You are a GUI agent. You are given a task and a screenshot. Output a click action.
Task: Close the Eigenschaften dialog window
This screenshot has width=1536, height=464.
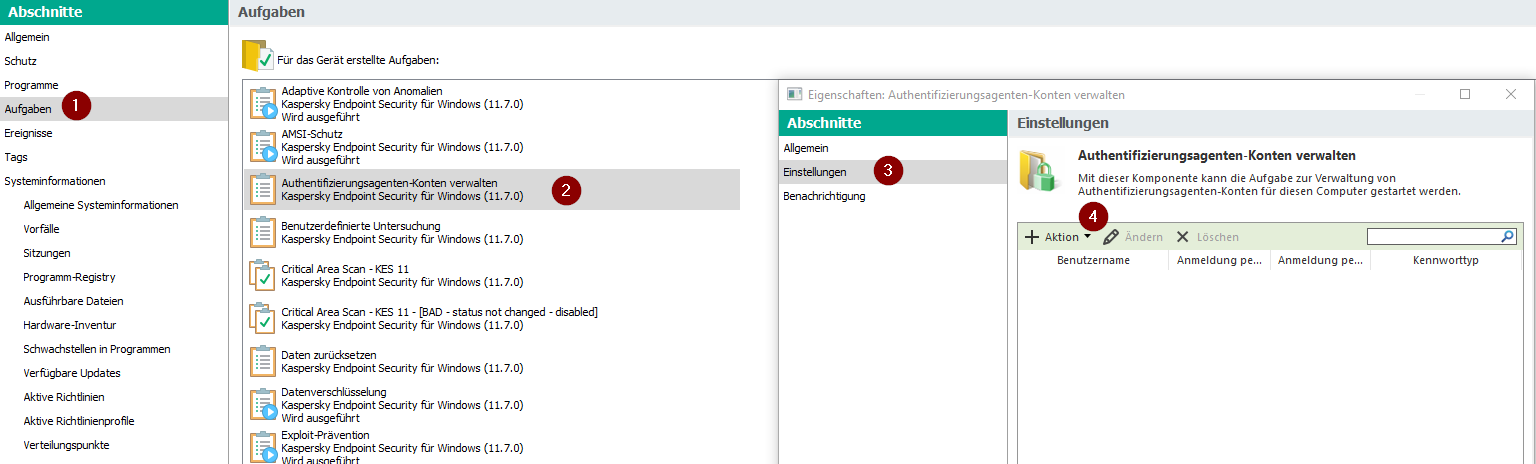click(x=1511, y=94)
